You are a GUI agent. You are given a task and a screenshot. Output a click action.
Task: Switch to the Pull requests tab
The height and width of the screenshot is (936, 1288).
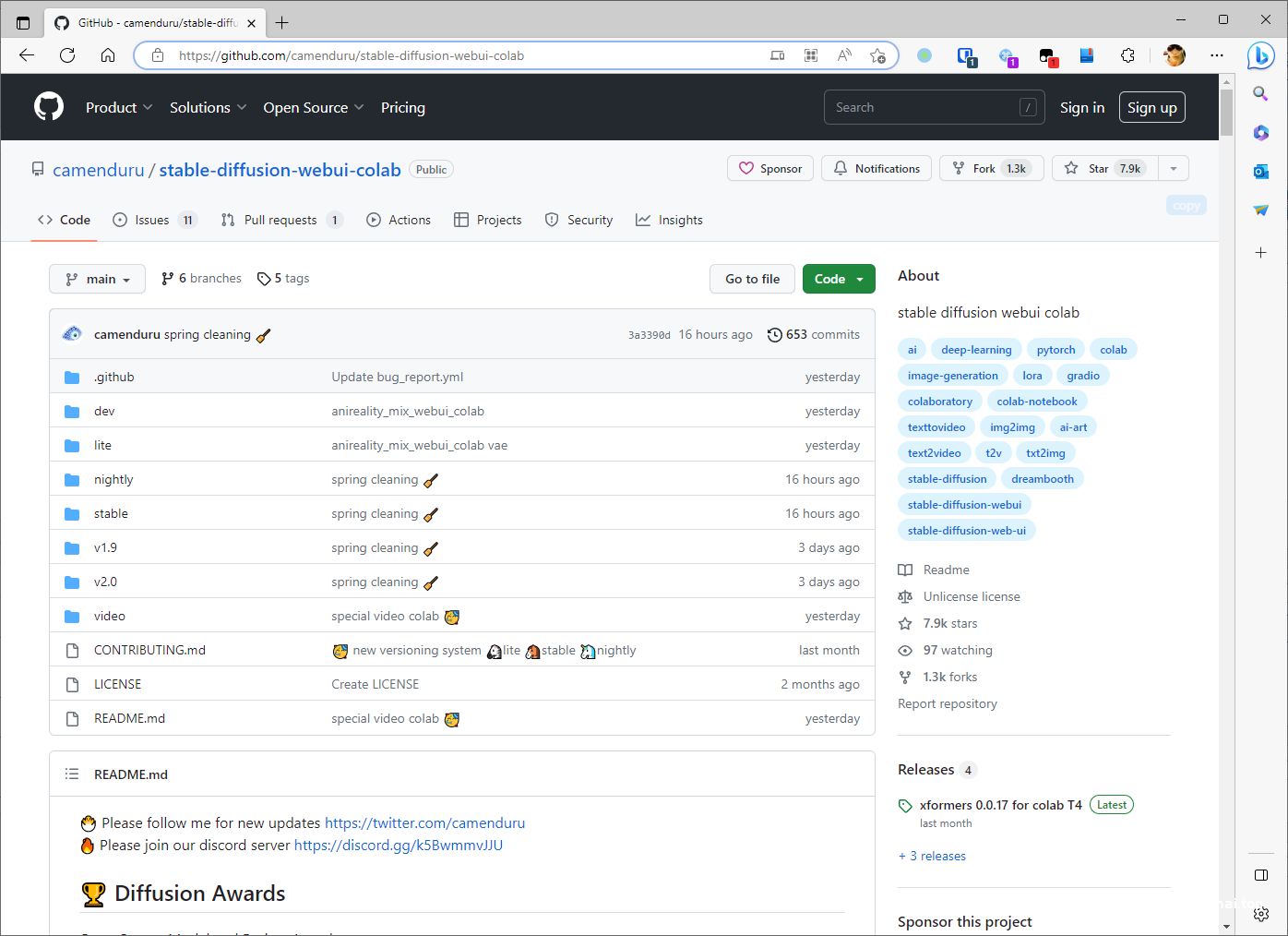[282, 220]
